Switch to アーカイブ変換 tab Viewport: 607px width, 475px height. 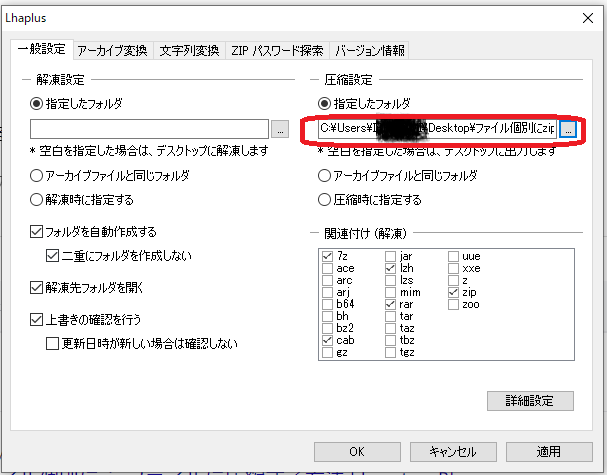tap(114, 50)
